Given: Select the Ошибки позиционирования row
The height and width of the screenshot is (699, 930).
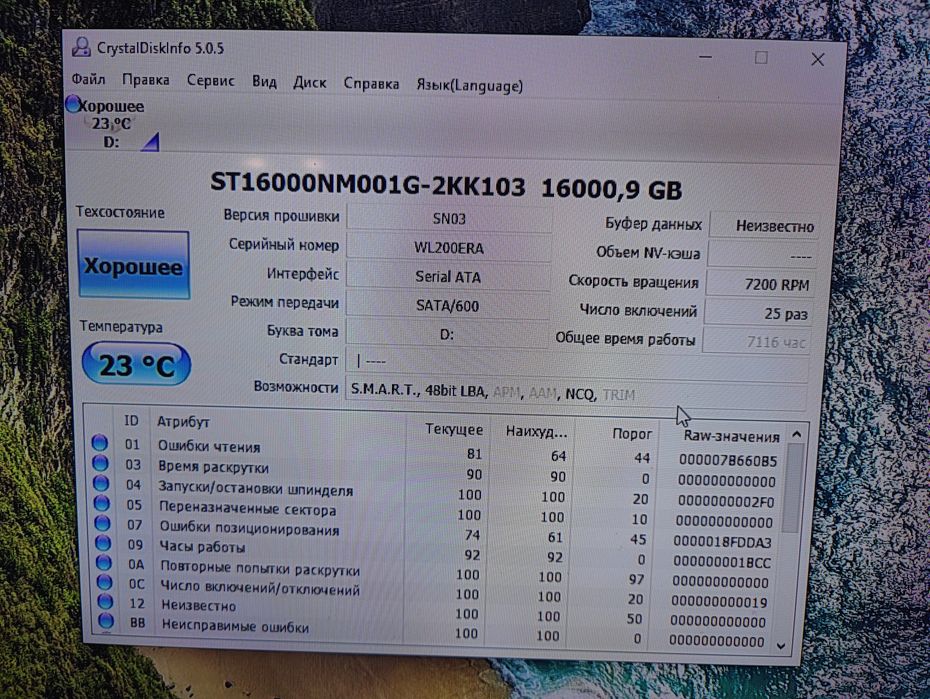Looking at the screenshot, I should pos(437,532).
